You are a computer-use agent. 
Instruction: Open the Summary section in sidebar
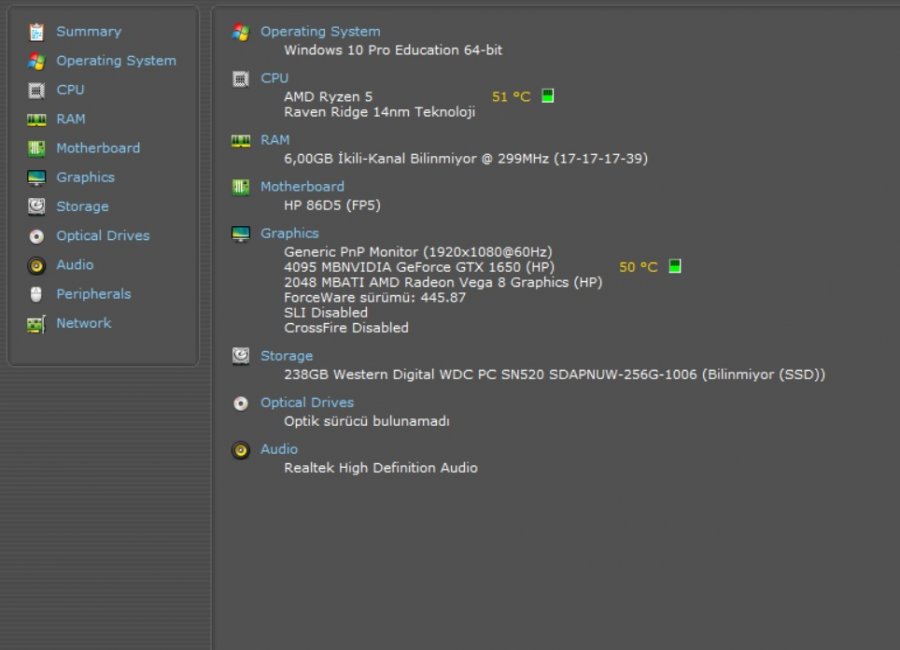(89, 32)
